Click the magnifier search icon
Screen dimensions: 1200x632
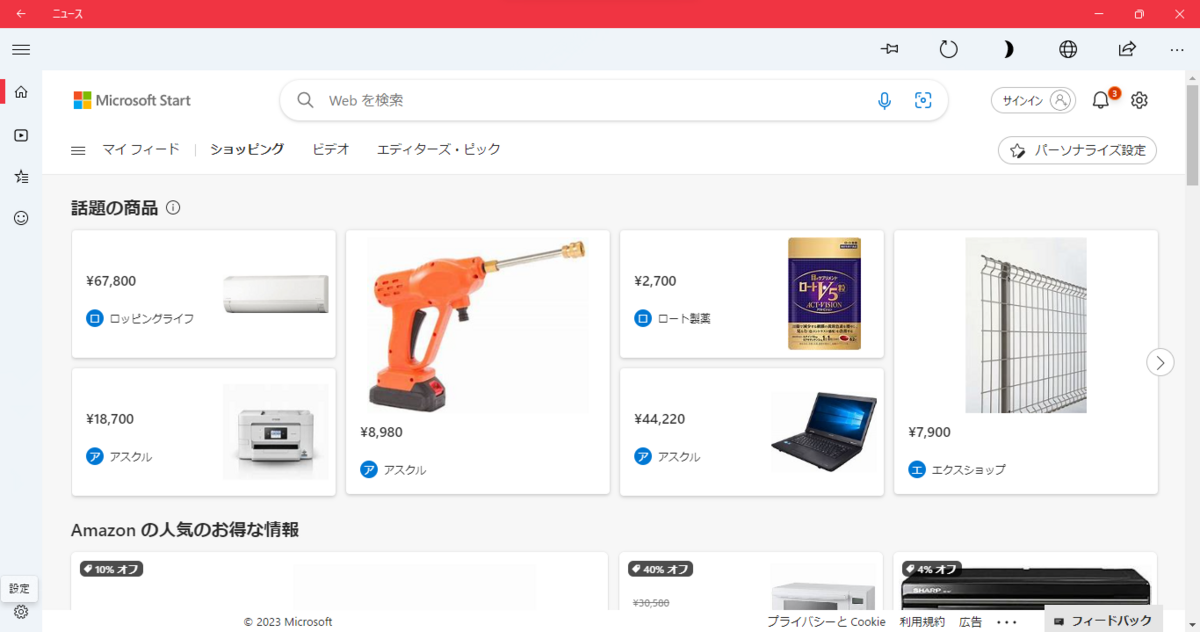click(304, 100)
